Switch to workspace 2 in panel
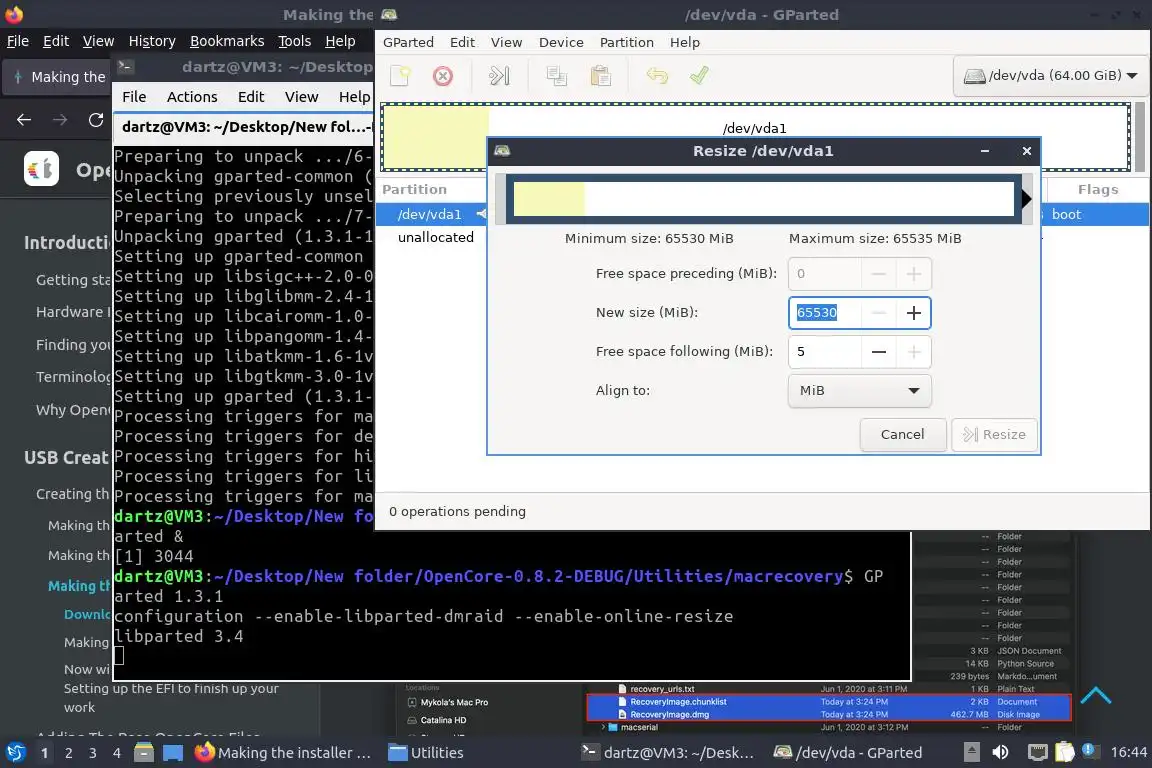1152x768 pixels. (x=68, y=753)
